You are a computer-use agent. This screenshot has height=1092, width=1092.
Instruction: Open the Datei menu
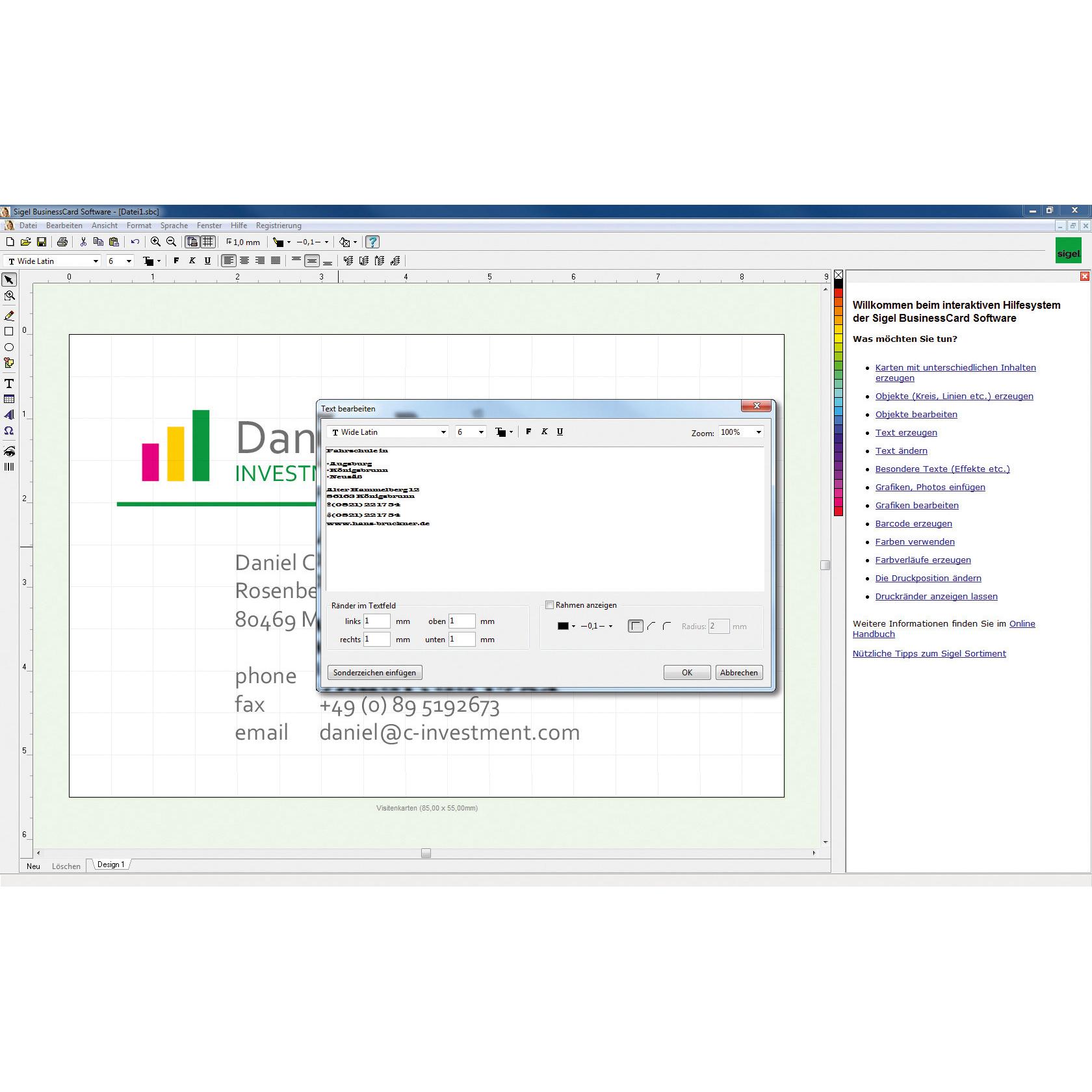click(x=28, y=226)
